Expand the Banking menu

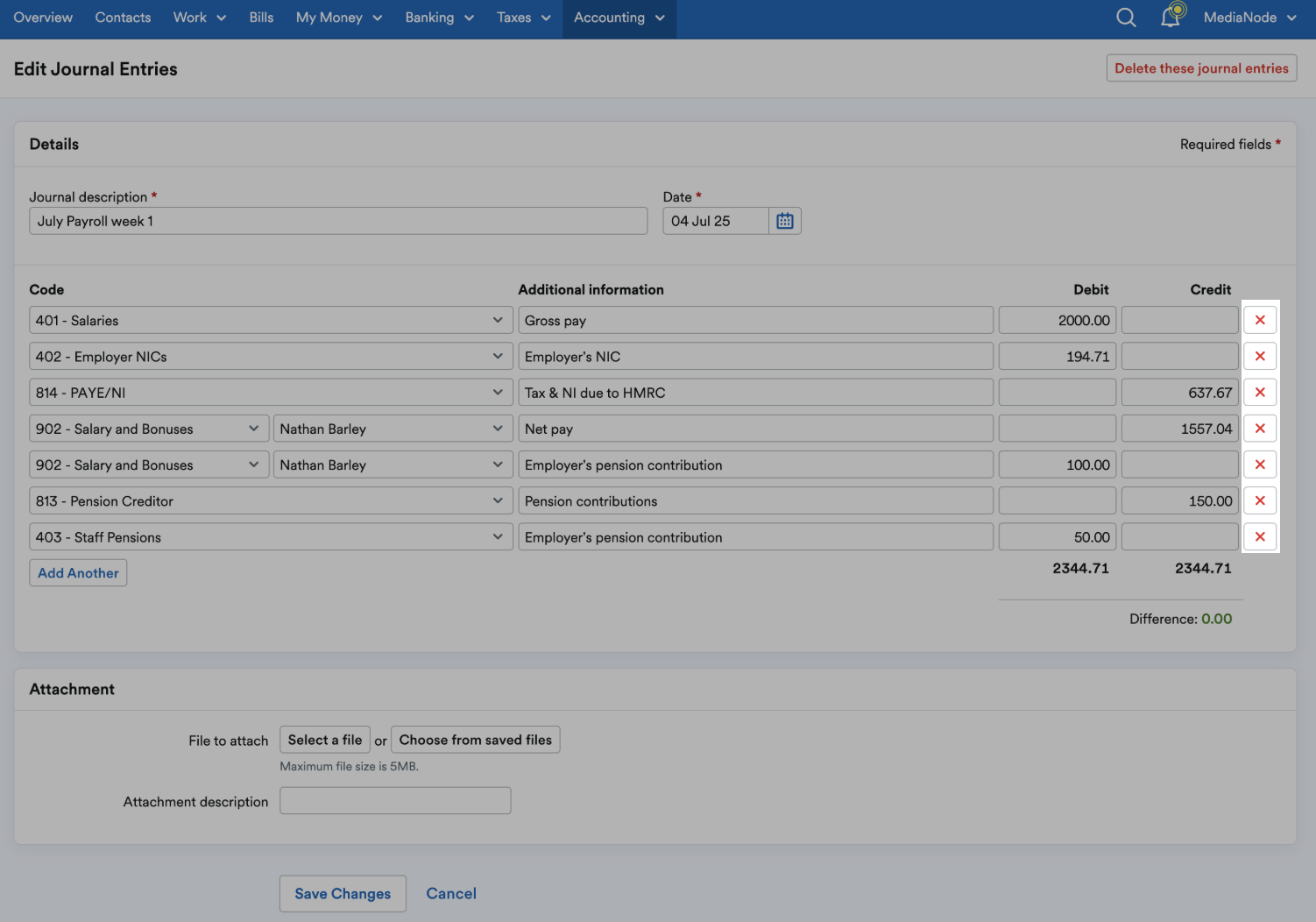[440, 18]
